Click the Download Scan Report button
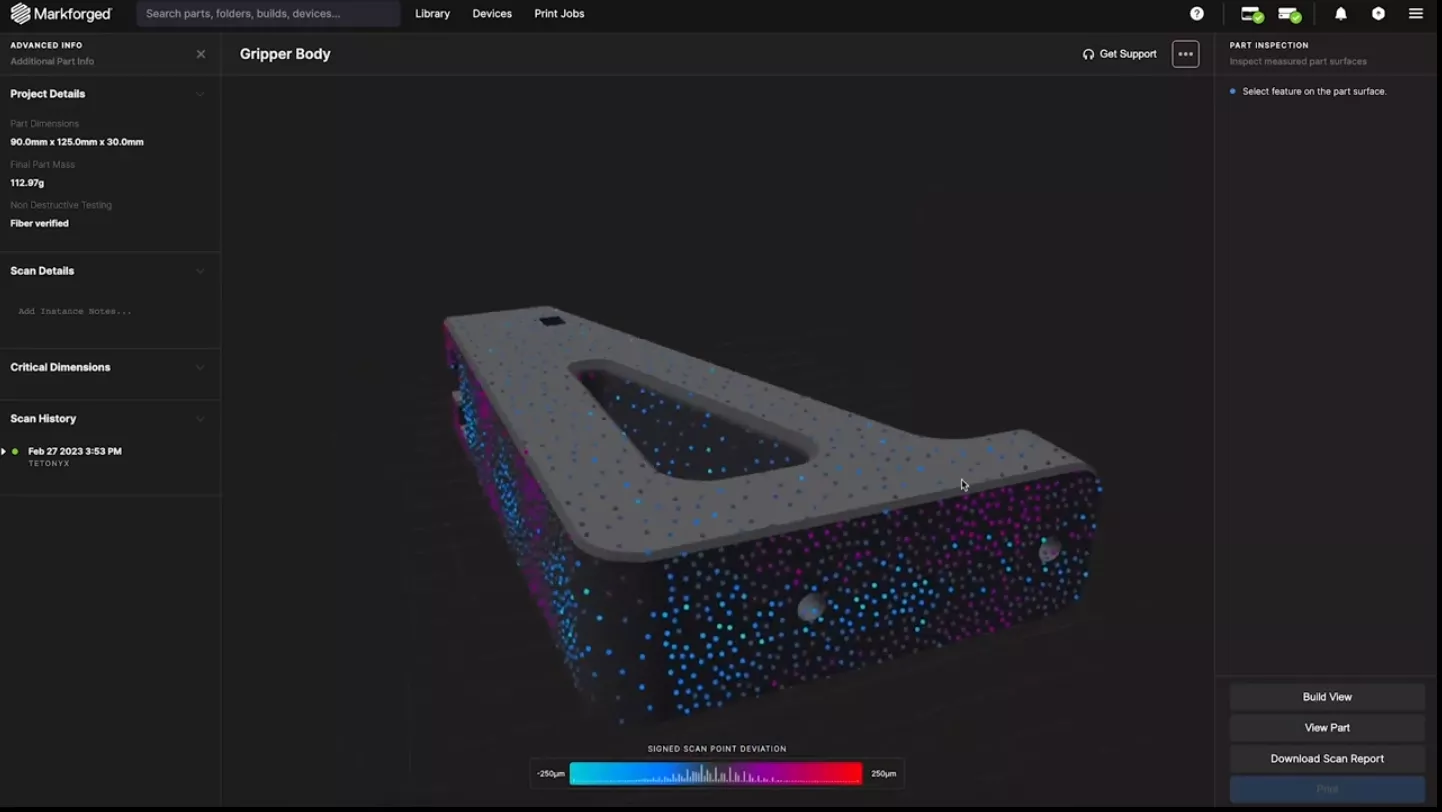 pyautogui.click(x=1326, y=758)
